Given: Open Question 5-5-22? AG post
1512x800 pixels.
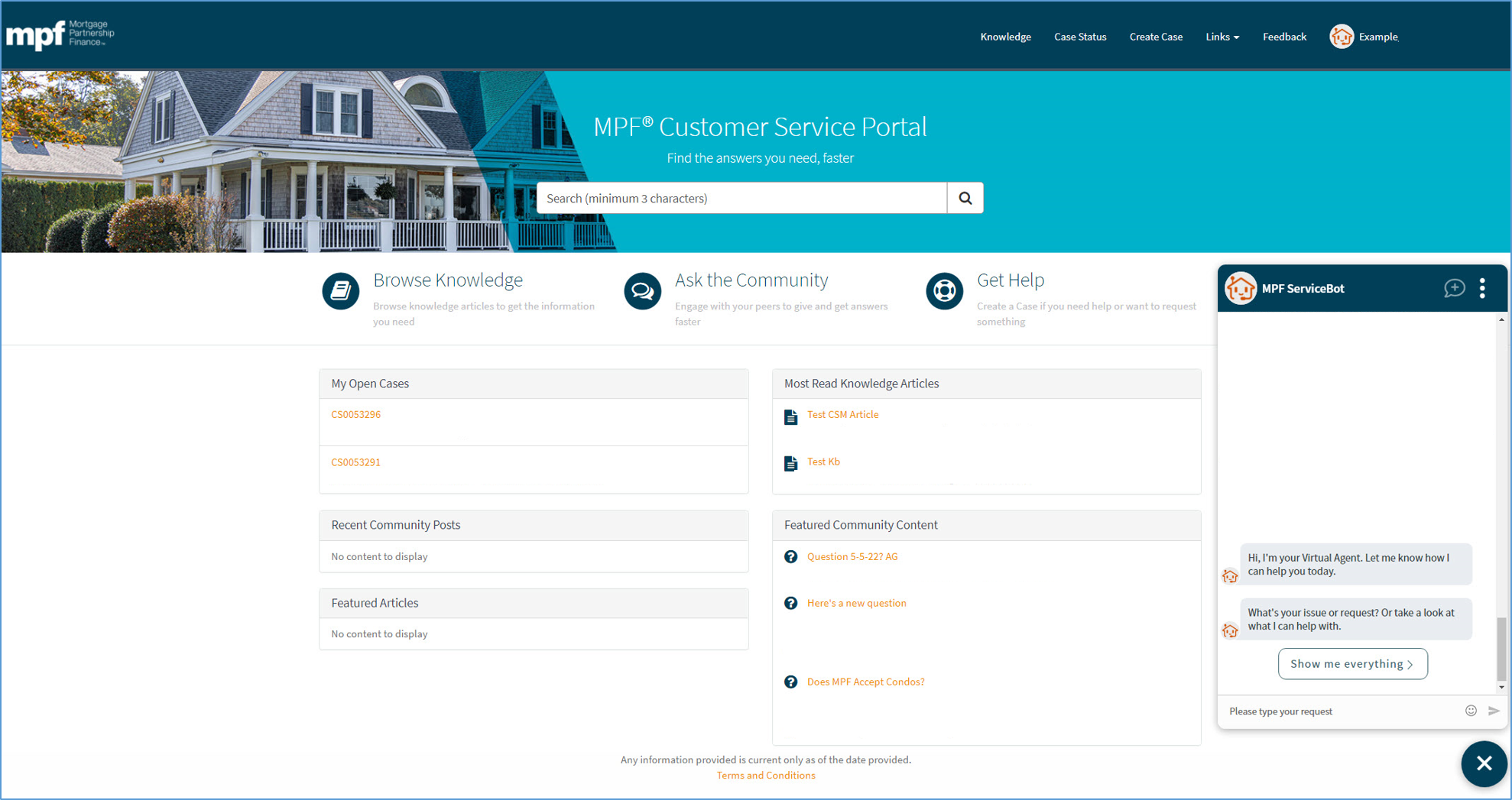Looking at the screenshot, I should [852, 556].
